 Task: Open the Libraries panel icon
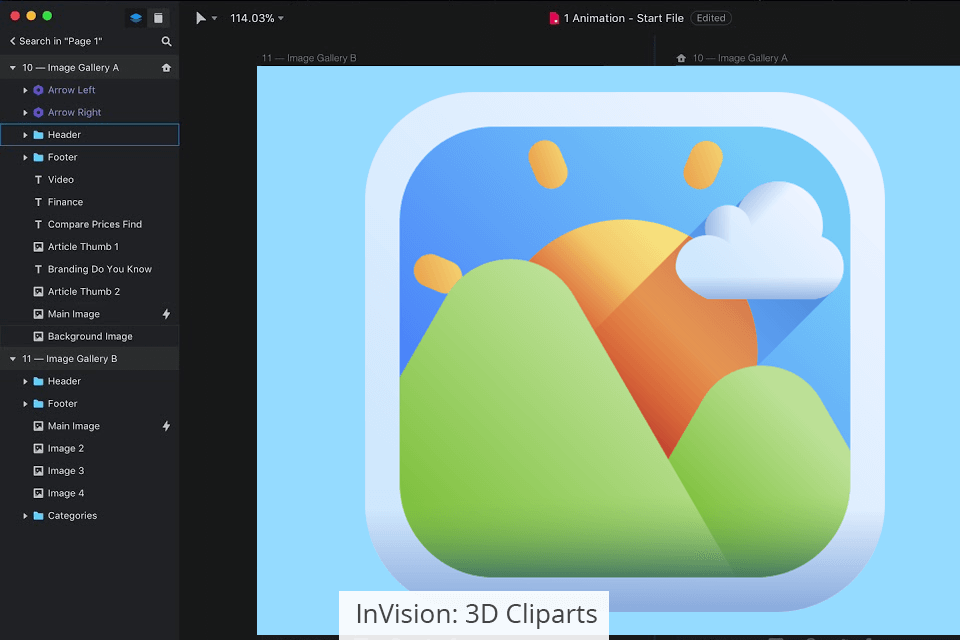pyautogui.click(x=158, y=18)
